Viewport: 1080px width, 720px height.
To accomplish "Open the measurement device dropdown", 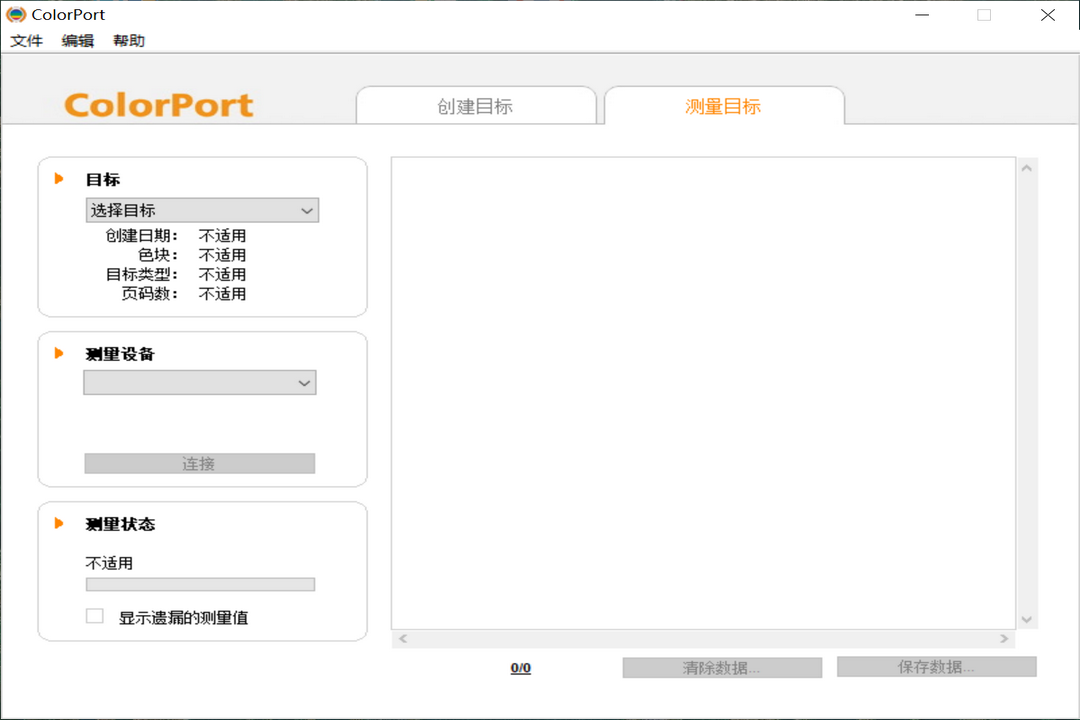I will coord(199,382).
